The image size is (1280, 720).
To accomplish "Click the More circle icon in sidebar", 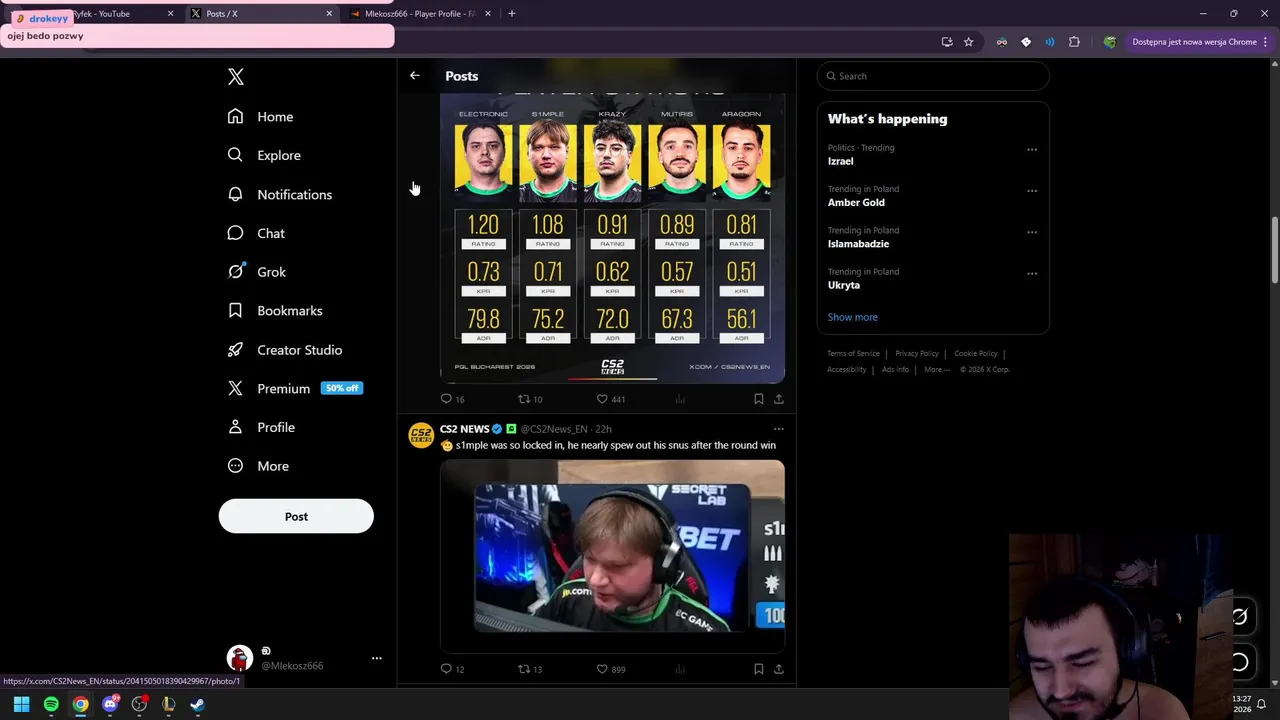I will pos(235,466).
